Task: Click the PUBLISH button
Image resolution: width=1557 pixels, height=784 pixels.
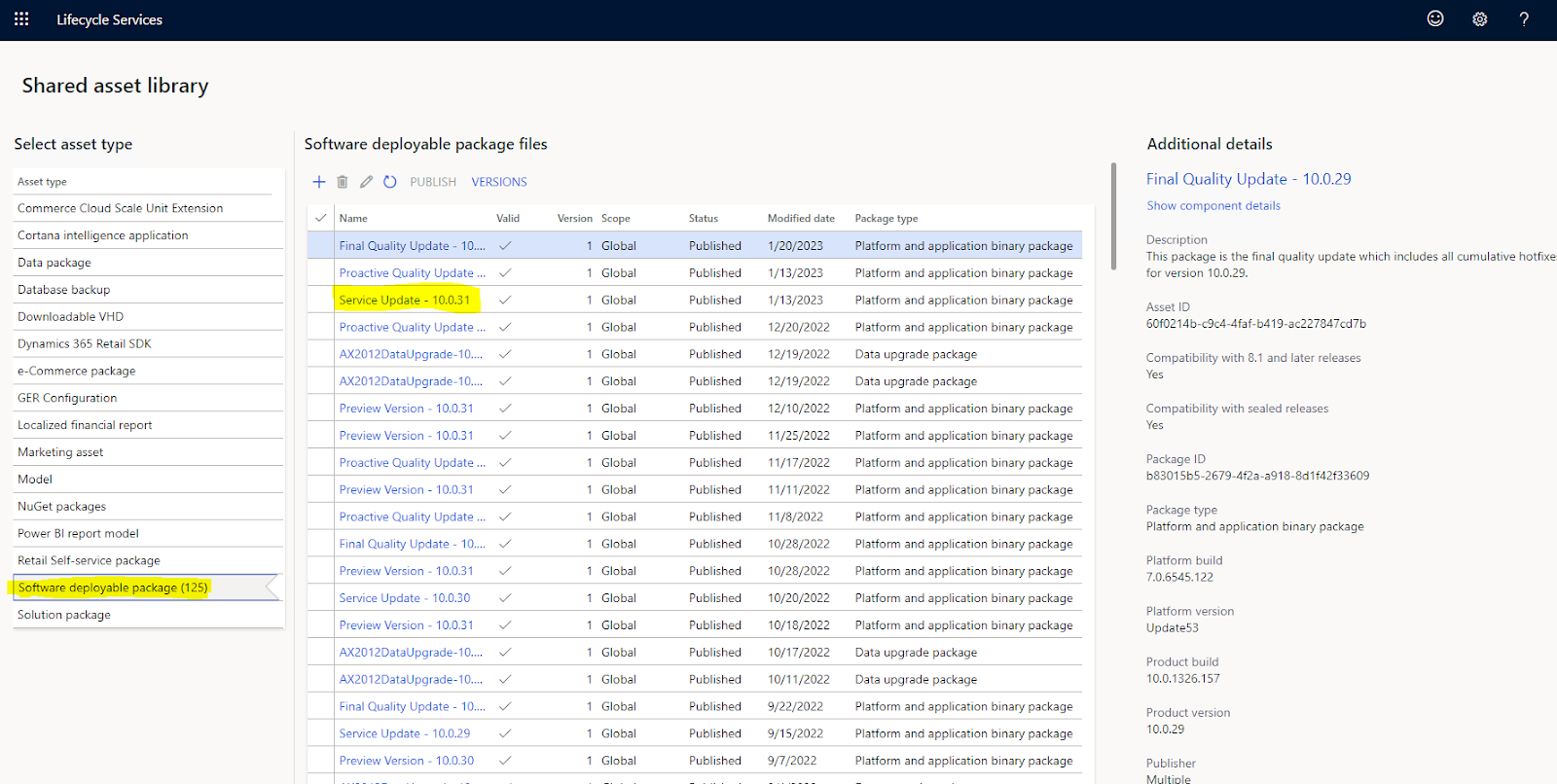Action: tap(433, 182)
